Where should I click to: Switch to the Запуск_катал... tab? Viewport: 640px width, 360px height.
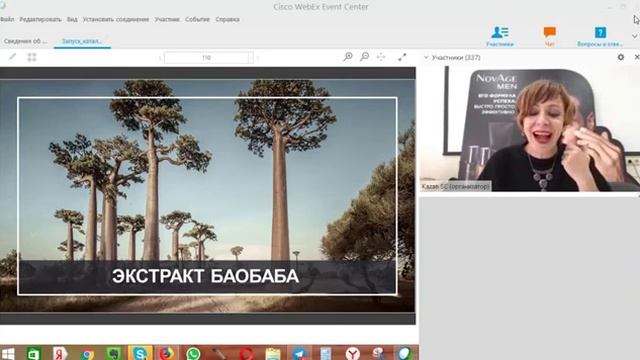point(82,41)
